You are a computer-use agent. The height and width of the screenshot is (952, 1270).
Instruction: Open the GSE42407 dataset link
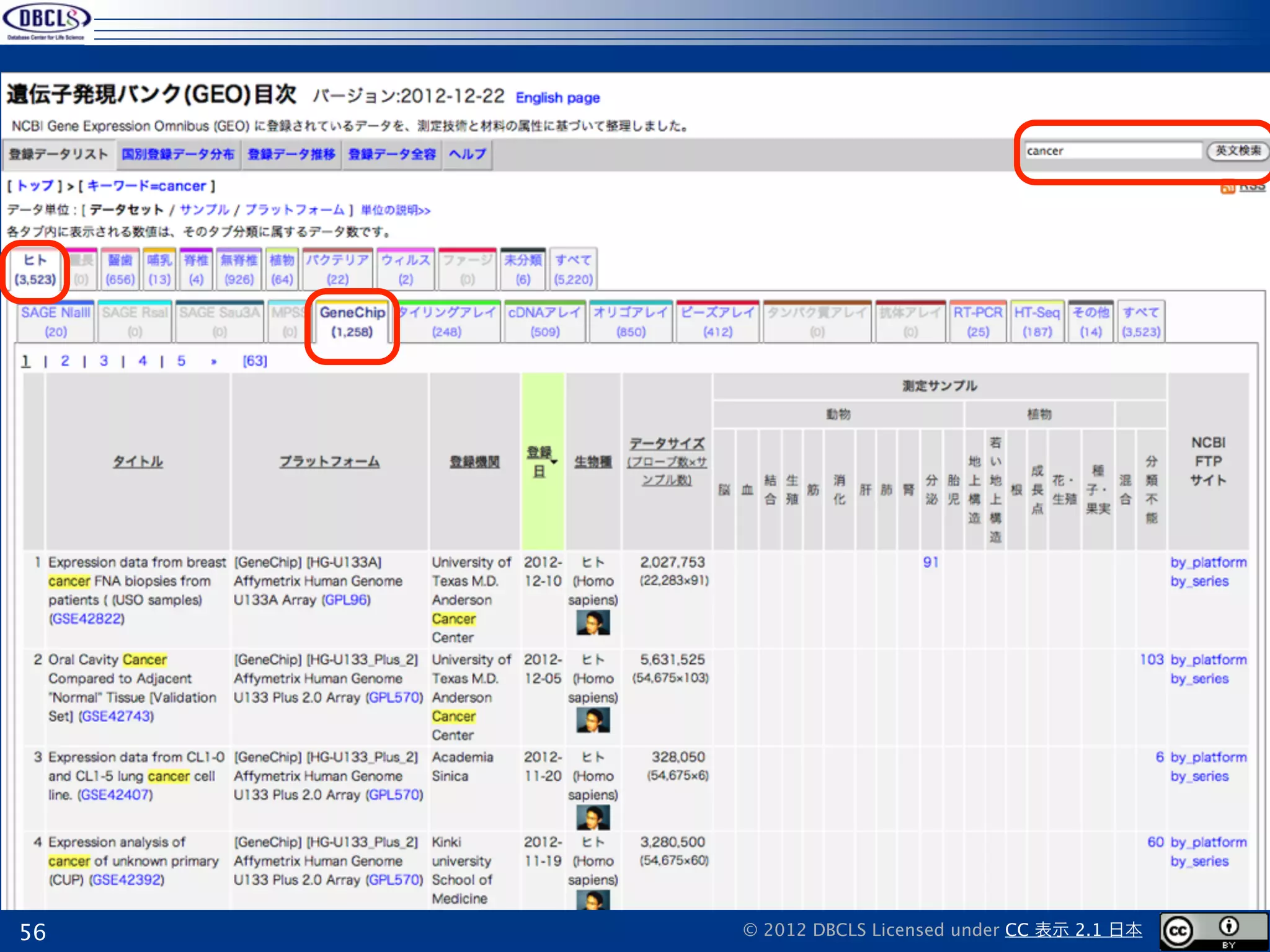115,795
